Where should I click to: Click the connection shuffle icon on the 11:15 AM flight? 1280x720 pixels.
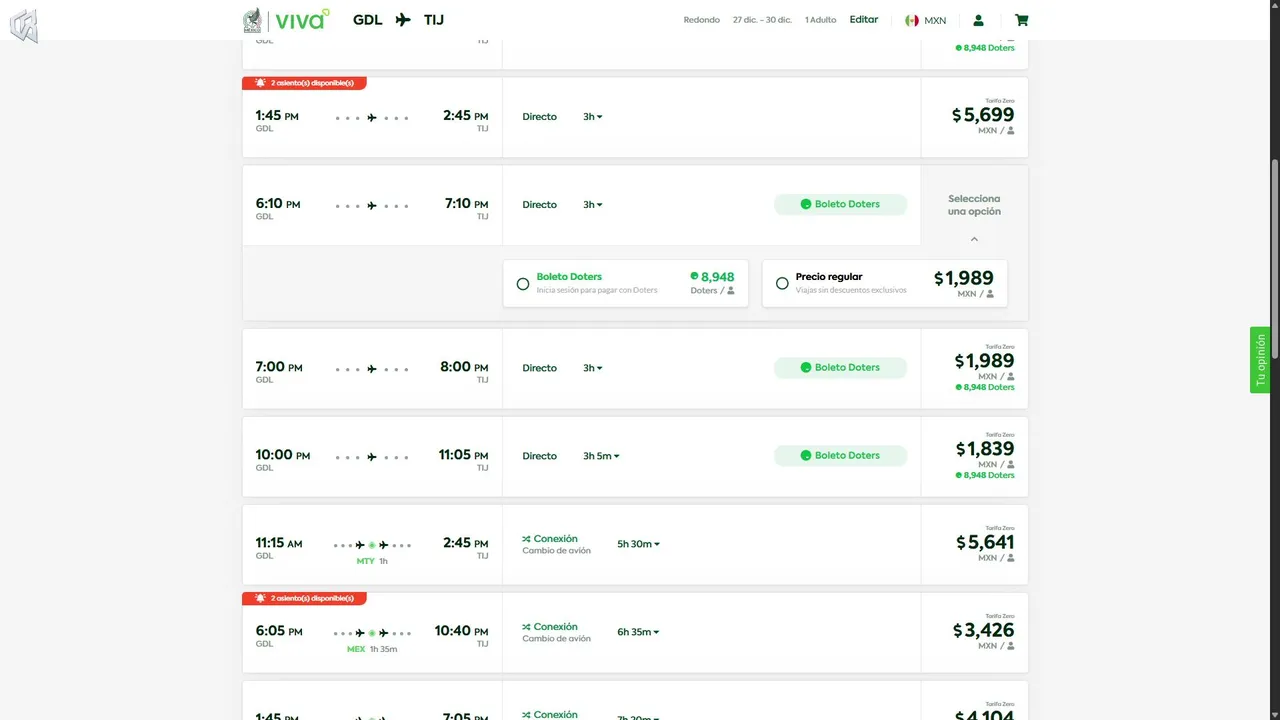click(x=526, y=539)
